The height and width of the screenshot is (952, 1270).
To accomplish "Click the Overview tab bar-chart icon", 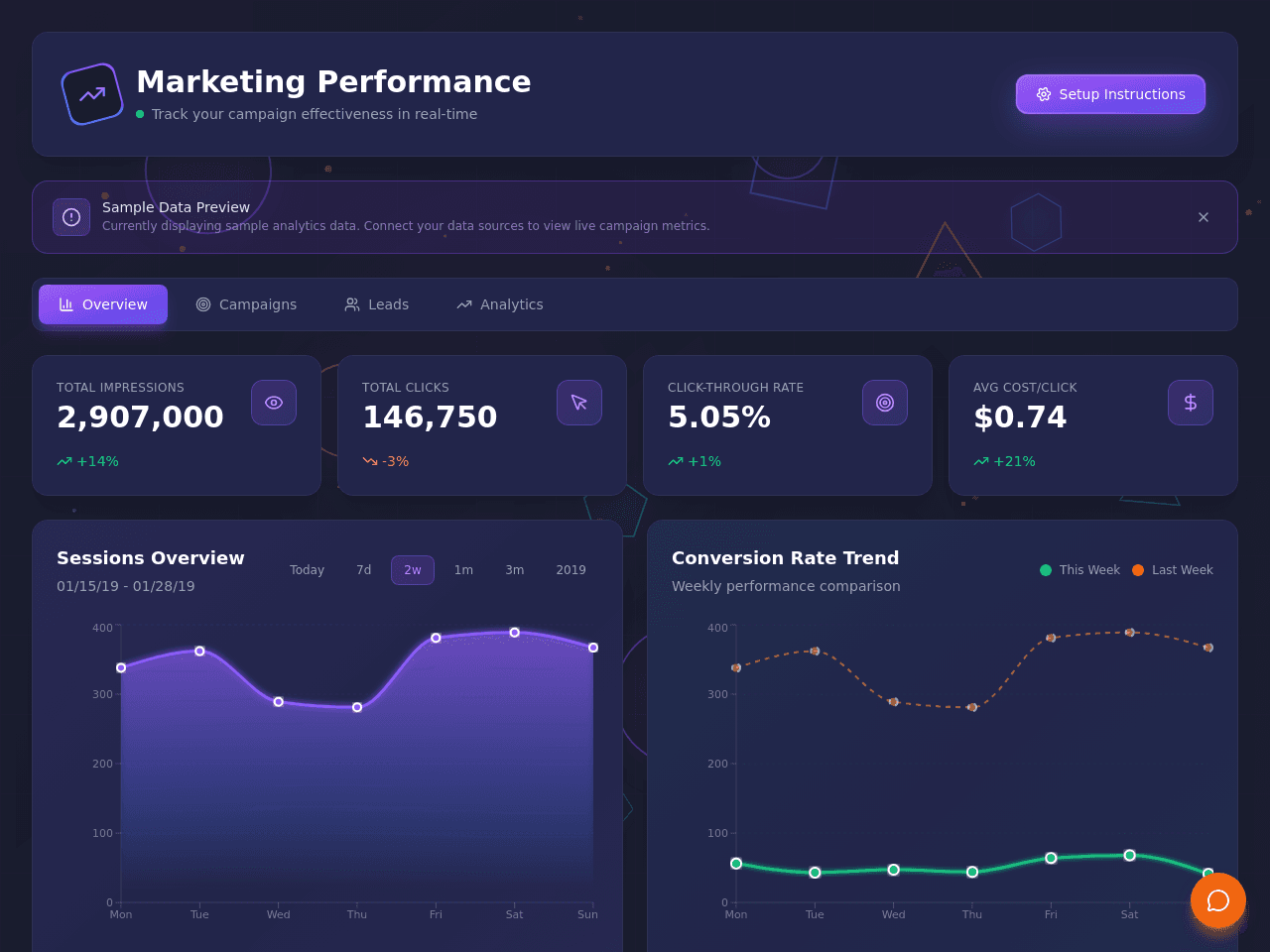I will point(66,304).
